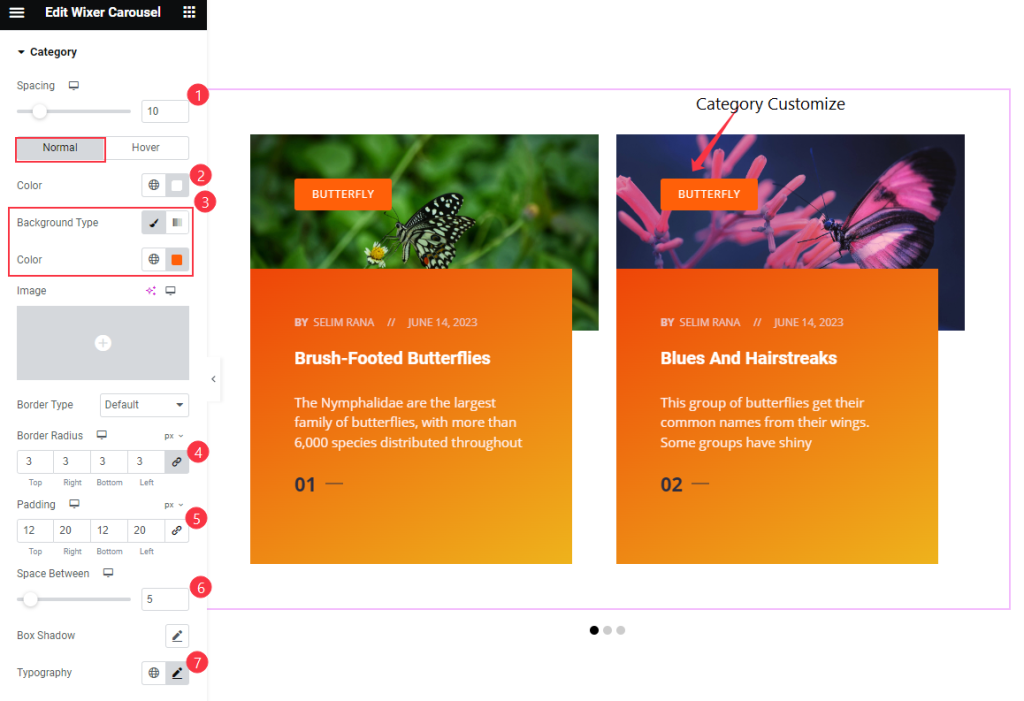1024x701 pixels.
Task: Edit Box Shadow with pencil icon
Action: click(177, 636)
